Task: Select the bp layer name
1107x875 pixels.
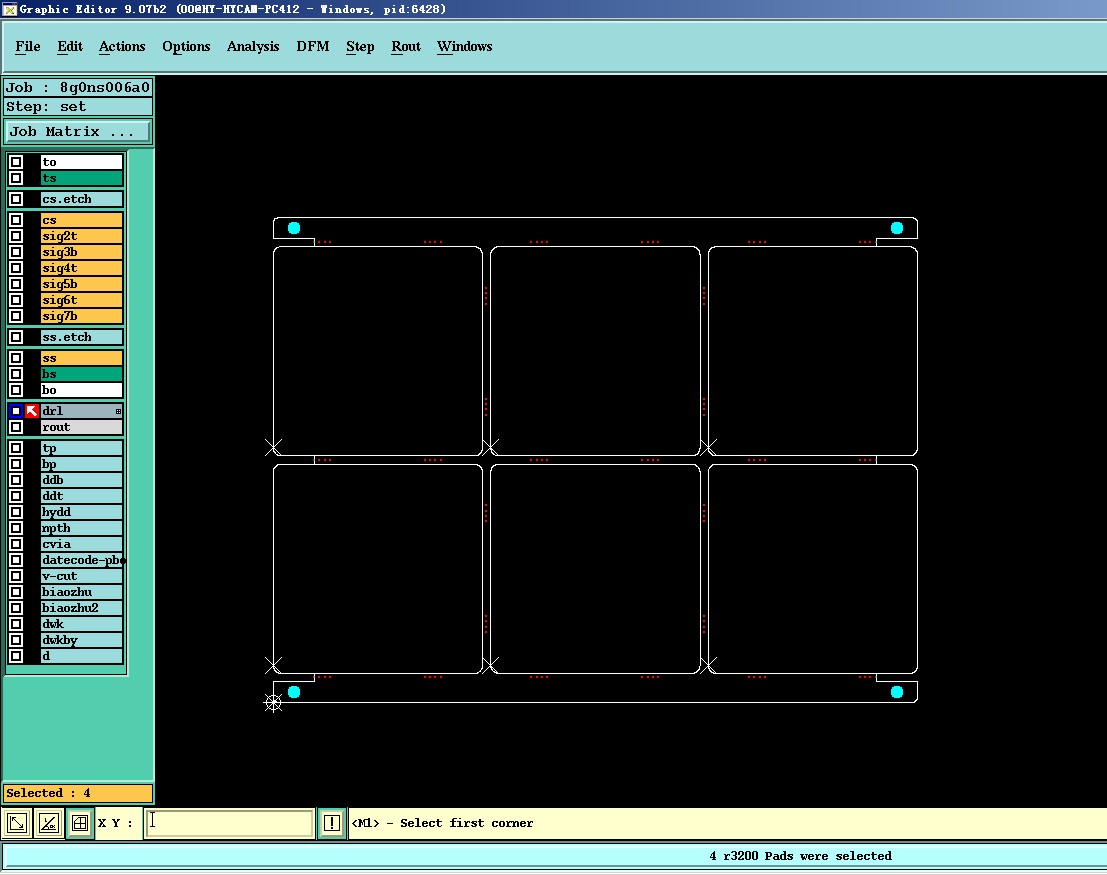Action: pyautogui.click(x=81, y=464)
